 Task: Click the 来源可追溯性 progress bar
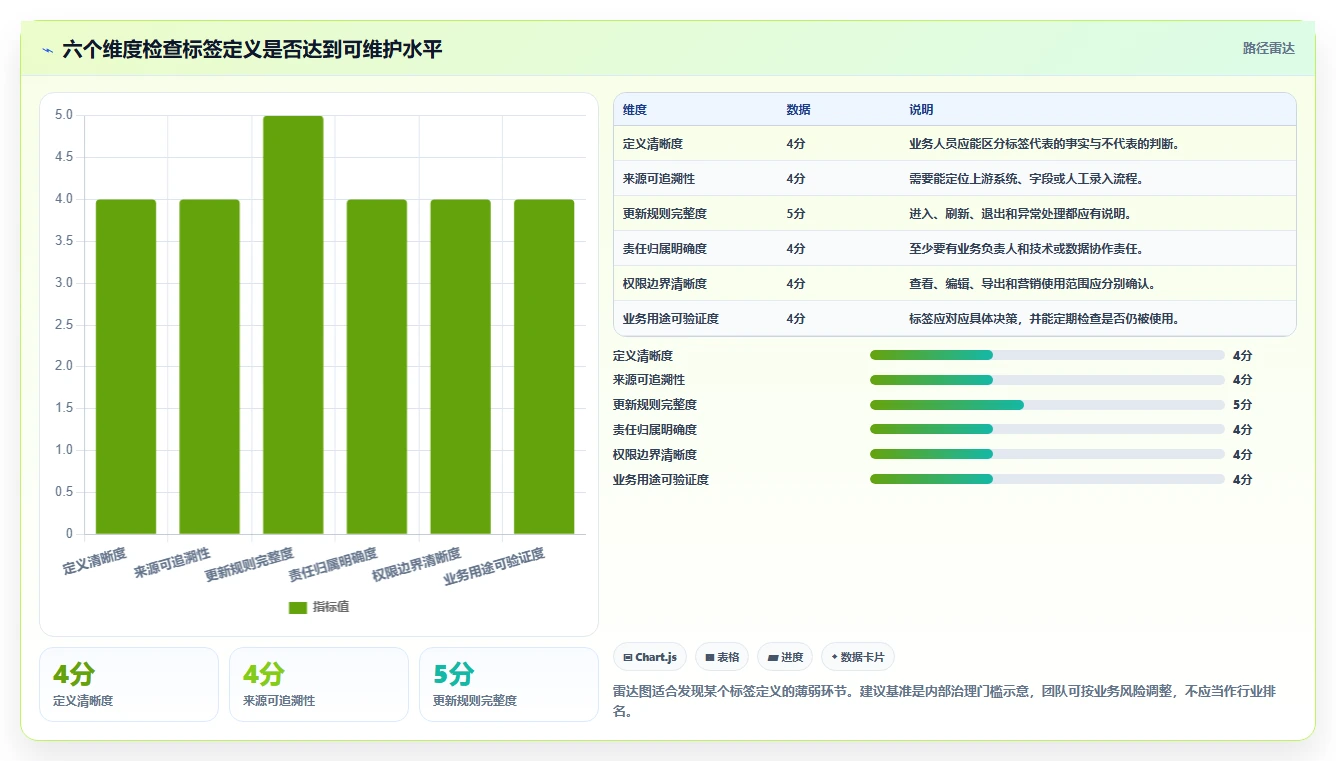1047,380
